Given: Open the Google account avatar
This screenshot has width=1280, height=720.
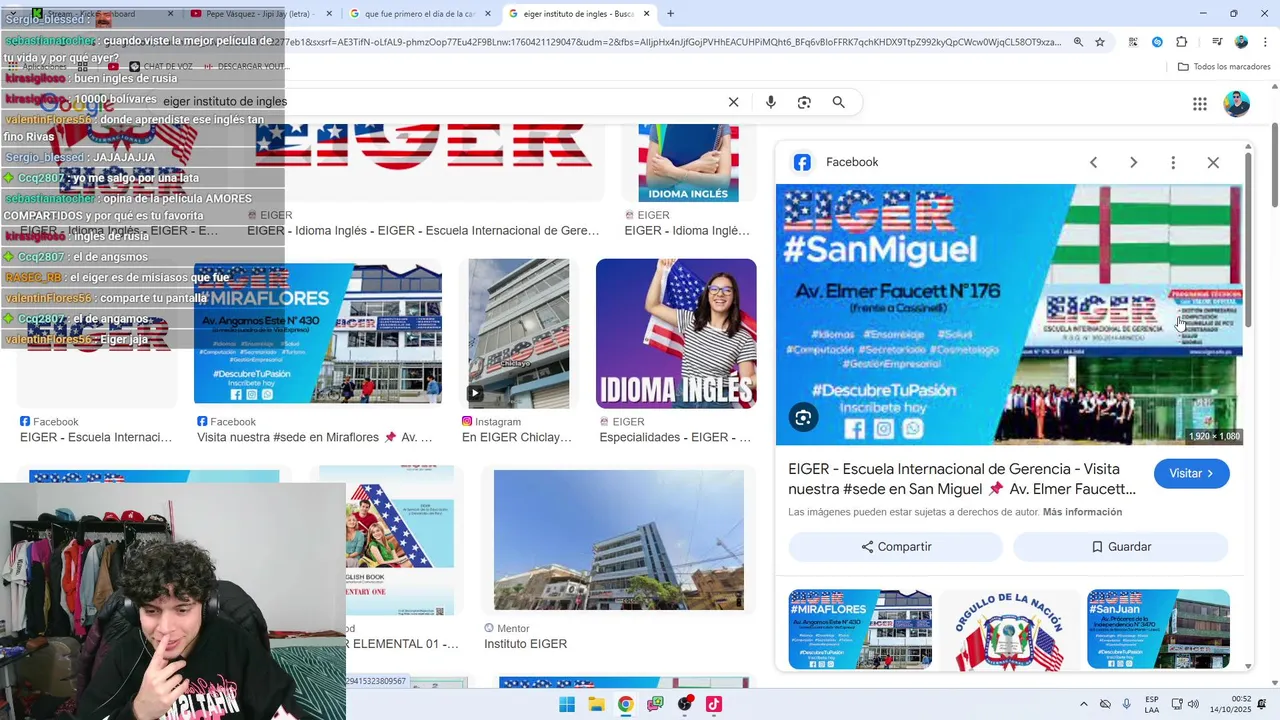Looking at the screenshot, I should point(1237,104).
